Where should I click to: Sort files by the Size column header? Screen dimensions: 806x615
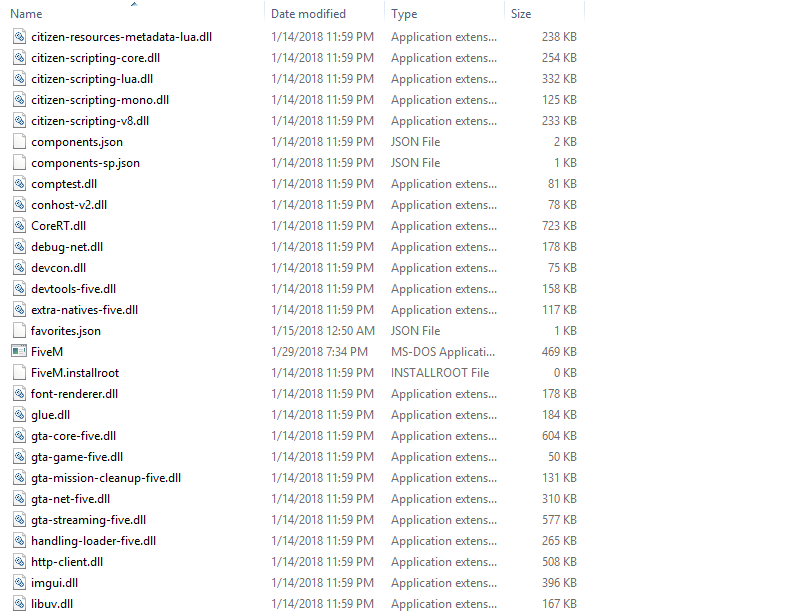pyautogui.click(x=521, y=14)
